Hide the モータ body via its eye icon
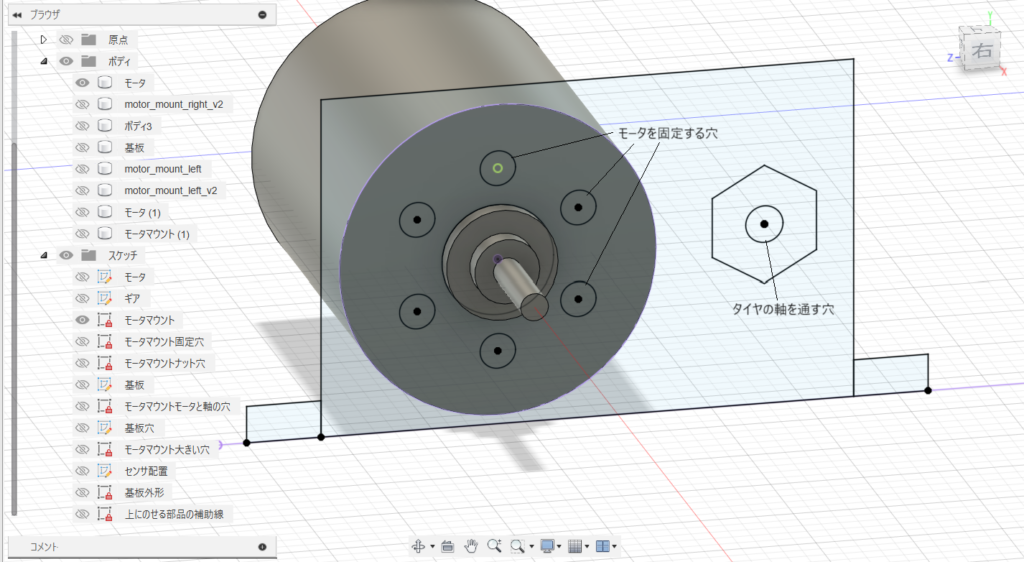The width and height of the screenshot is (1024, 562). pos(82,82)
